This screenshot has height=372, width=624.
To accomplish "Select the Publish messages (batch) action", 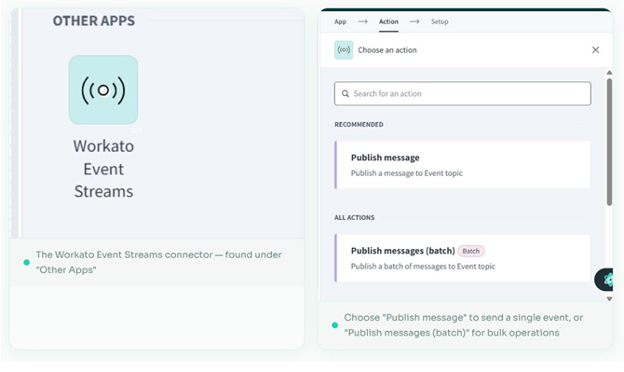I will [462, 258].
